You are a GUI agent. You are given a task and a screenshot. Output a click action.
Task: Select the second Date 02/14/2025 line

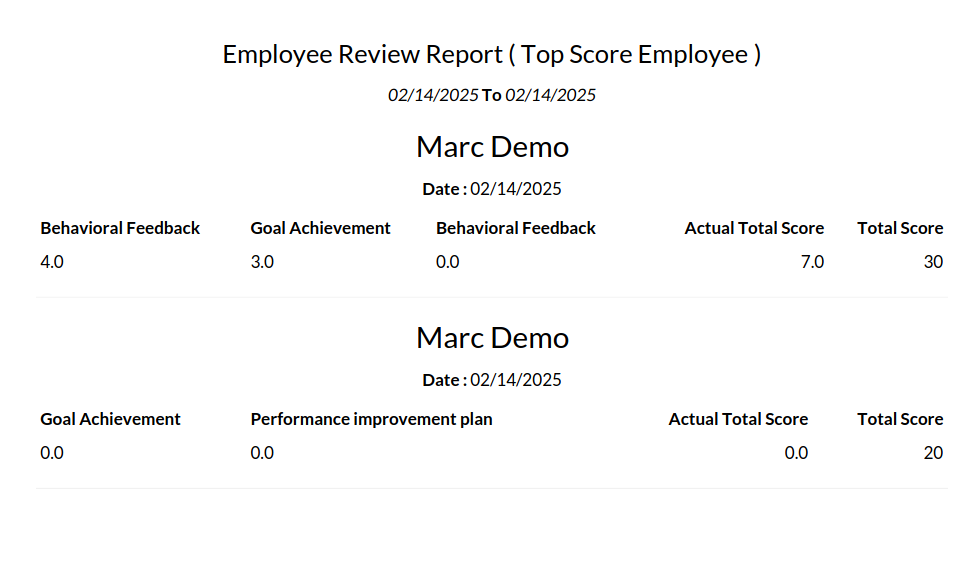(x=492, y=380)
